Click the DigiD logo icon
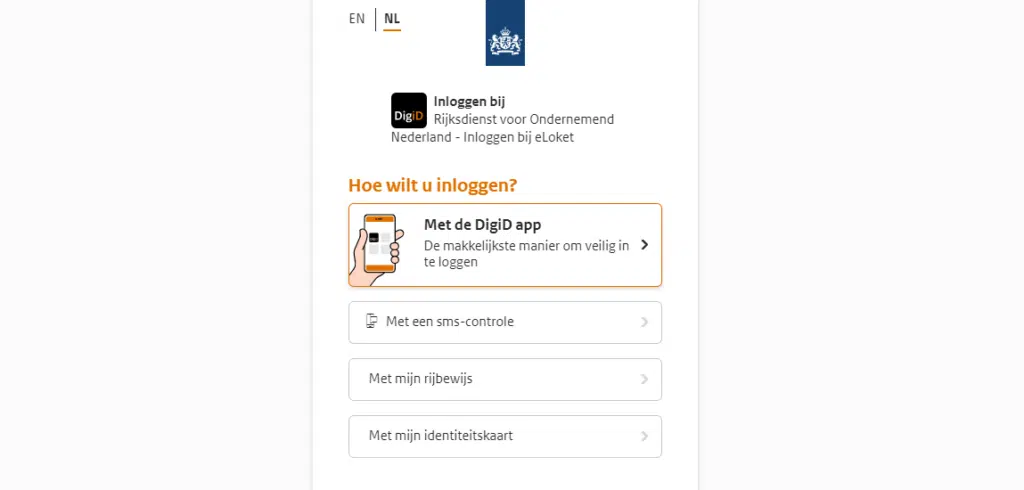 408,110
